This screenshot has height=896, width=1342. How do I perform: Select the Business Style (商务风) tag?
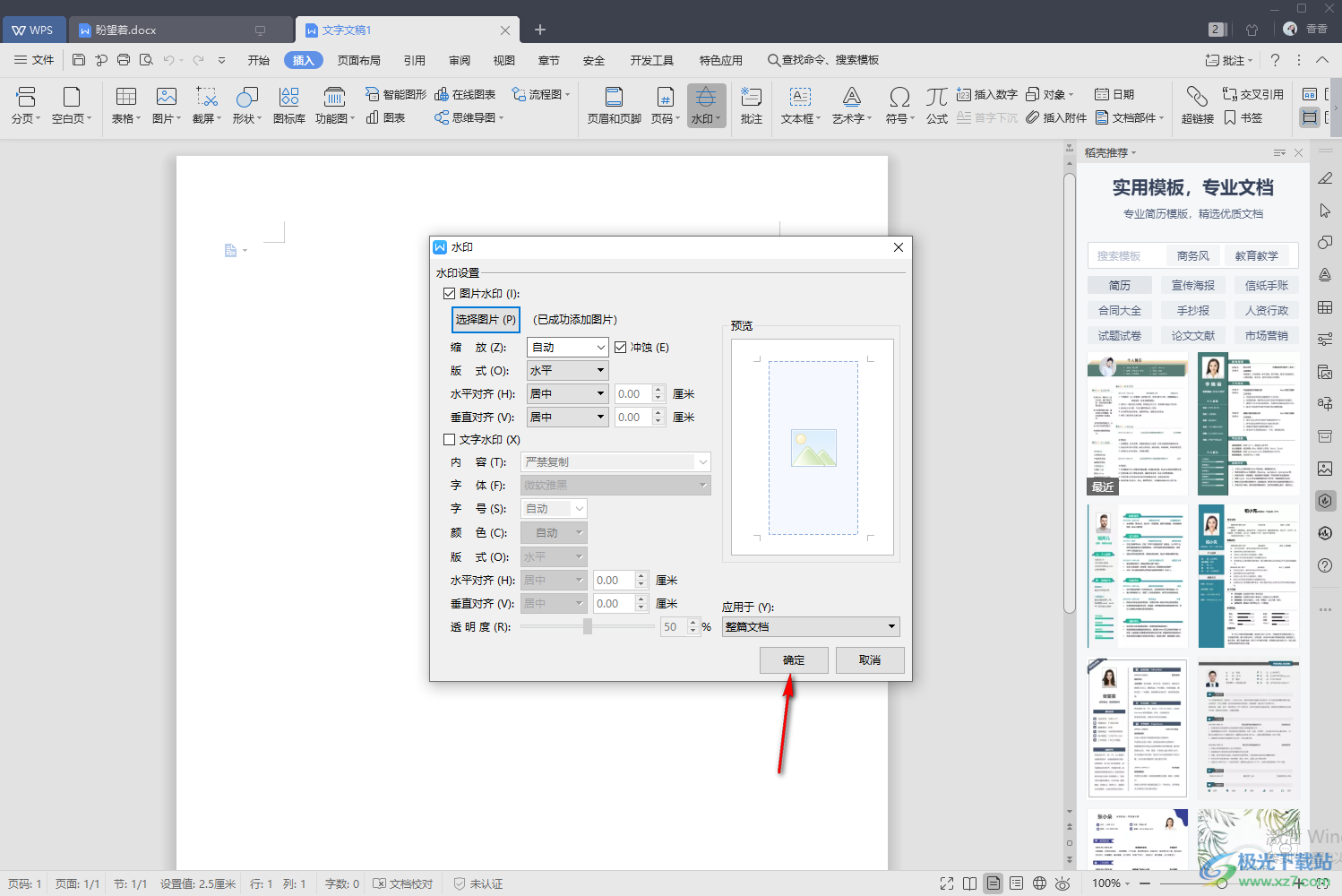1193,255
